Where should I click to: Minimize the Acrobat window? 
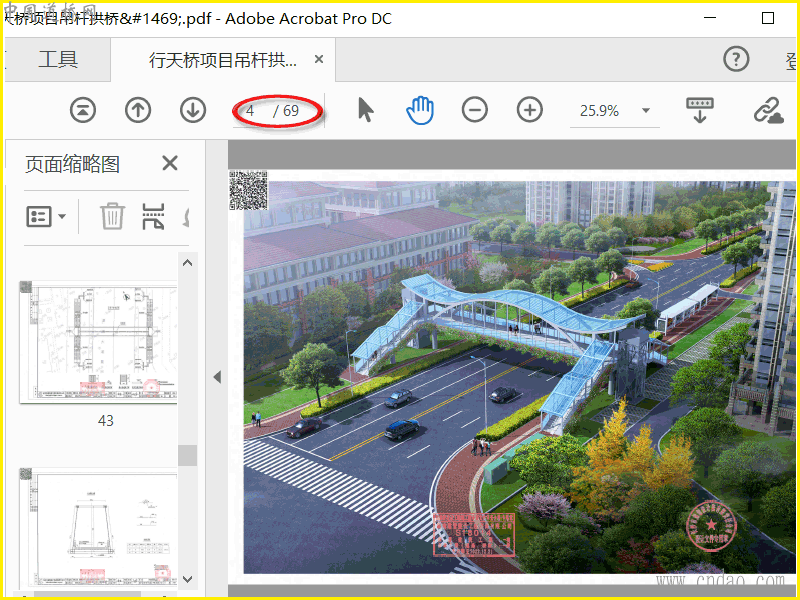710,18
